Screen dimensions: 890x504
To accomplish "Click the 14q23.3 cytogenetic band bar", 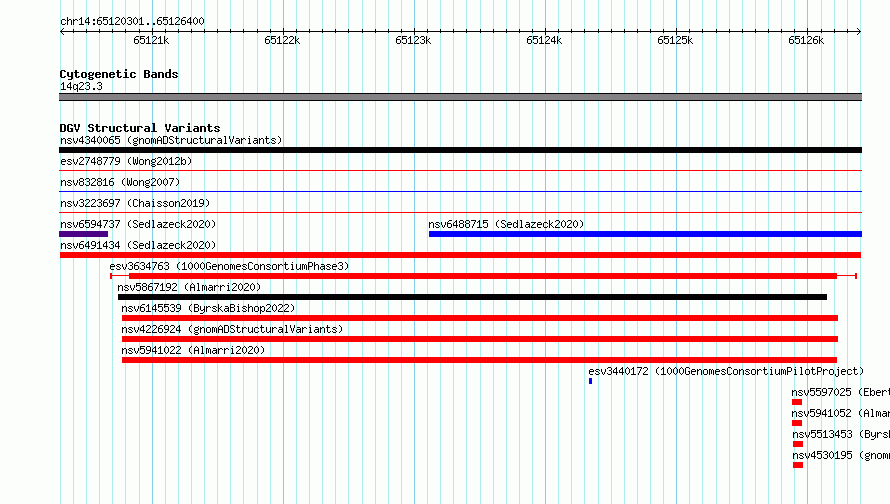I will click(460, 97).
